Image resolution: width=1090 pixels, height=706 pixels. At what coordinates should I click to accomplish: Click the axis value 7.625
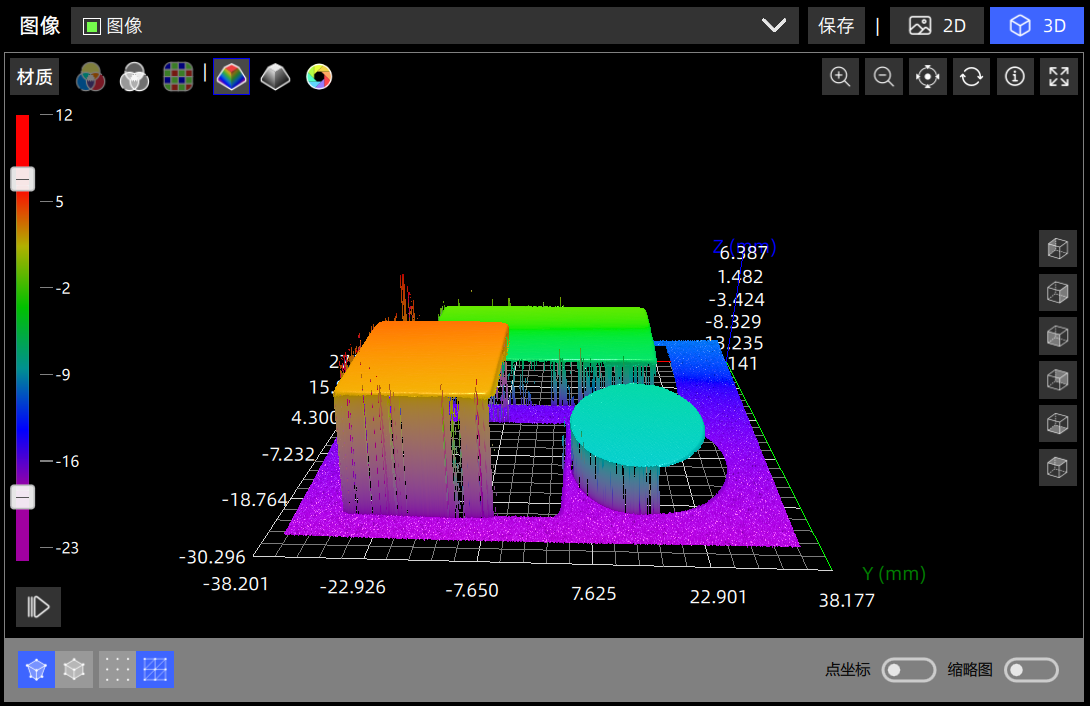594,594
